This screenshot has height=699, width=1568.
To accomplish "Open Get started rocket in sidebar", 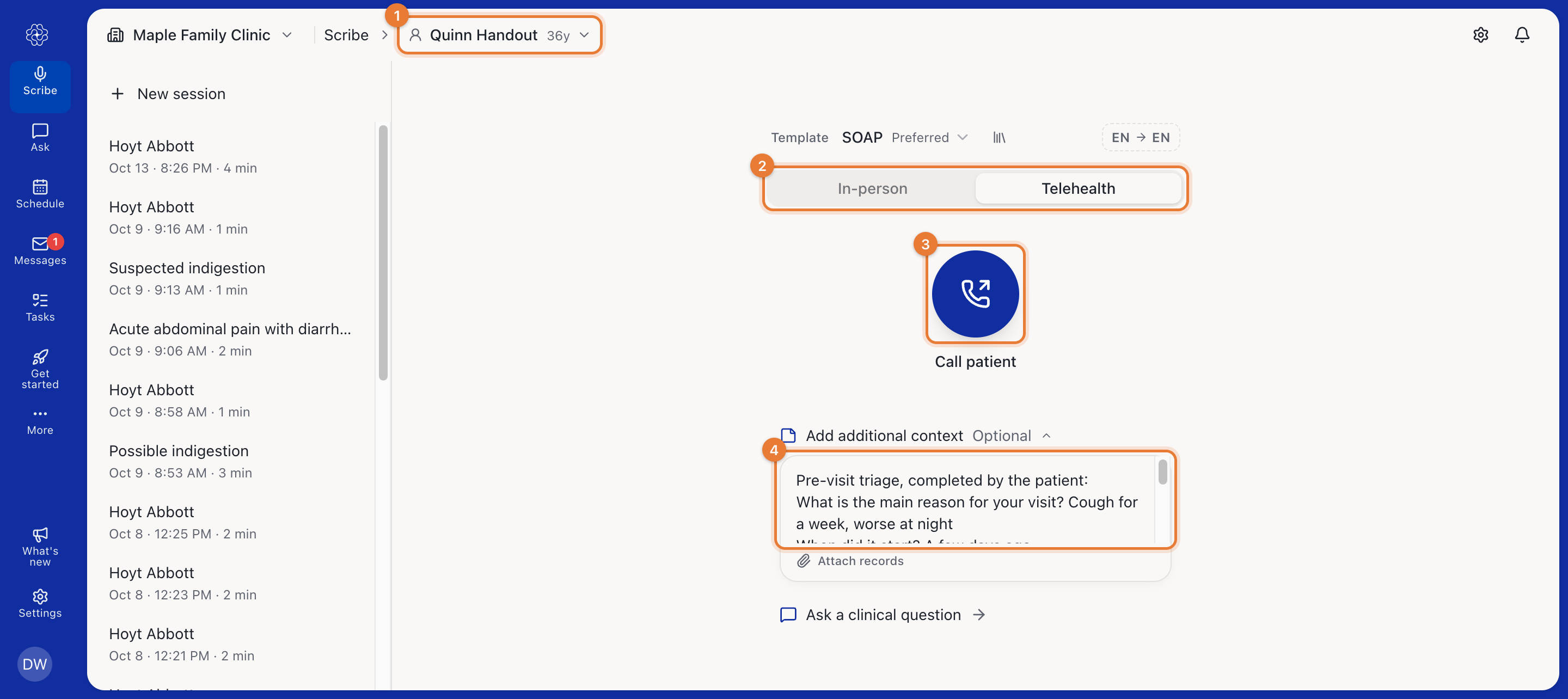I will point(40,370).
